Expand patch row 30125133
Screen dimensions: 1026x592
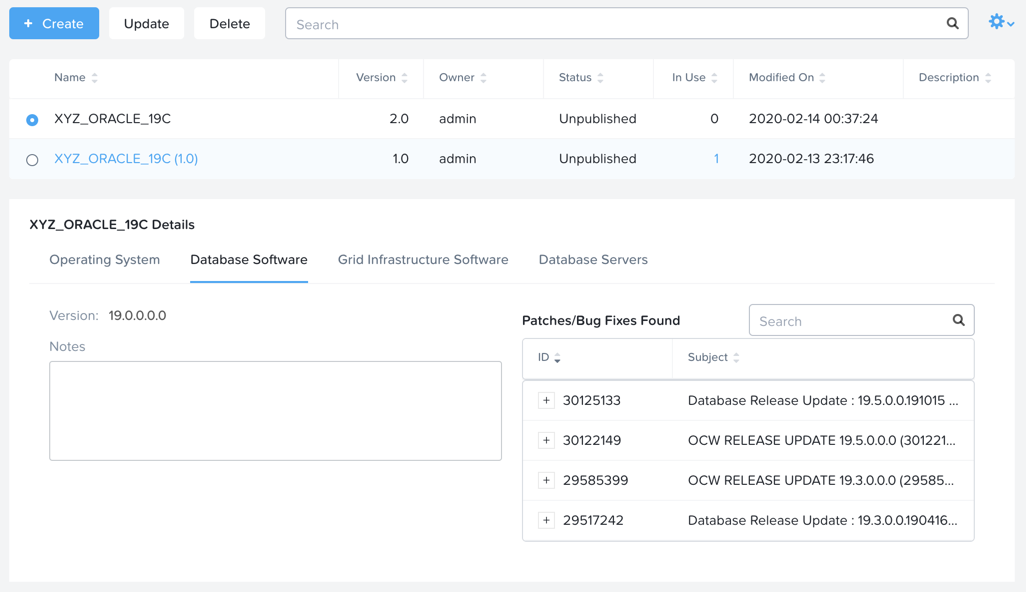pos(546,400)
